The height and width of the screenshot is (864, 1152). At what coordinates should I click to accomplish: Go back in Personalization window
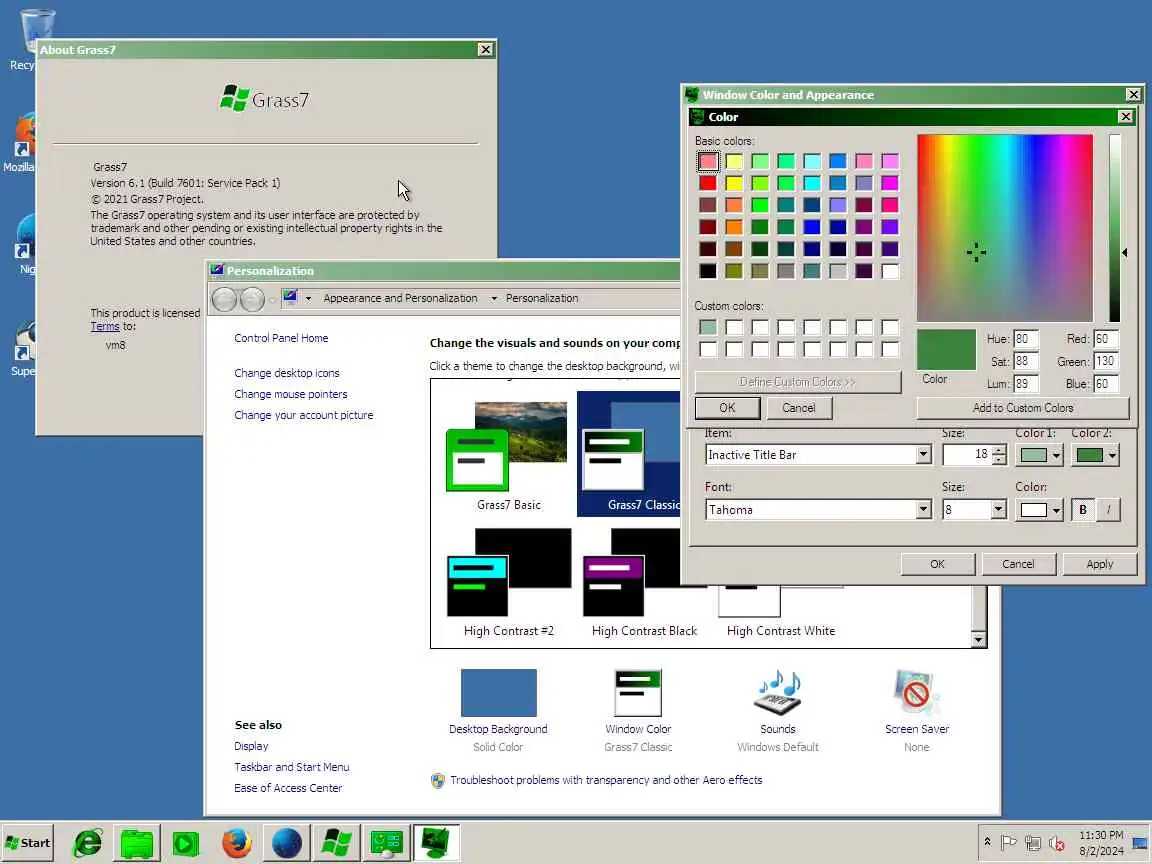pos(224,299)
